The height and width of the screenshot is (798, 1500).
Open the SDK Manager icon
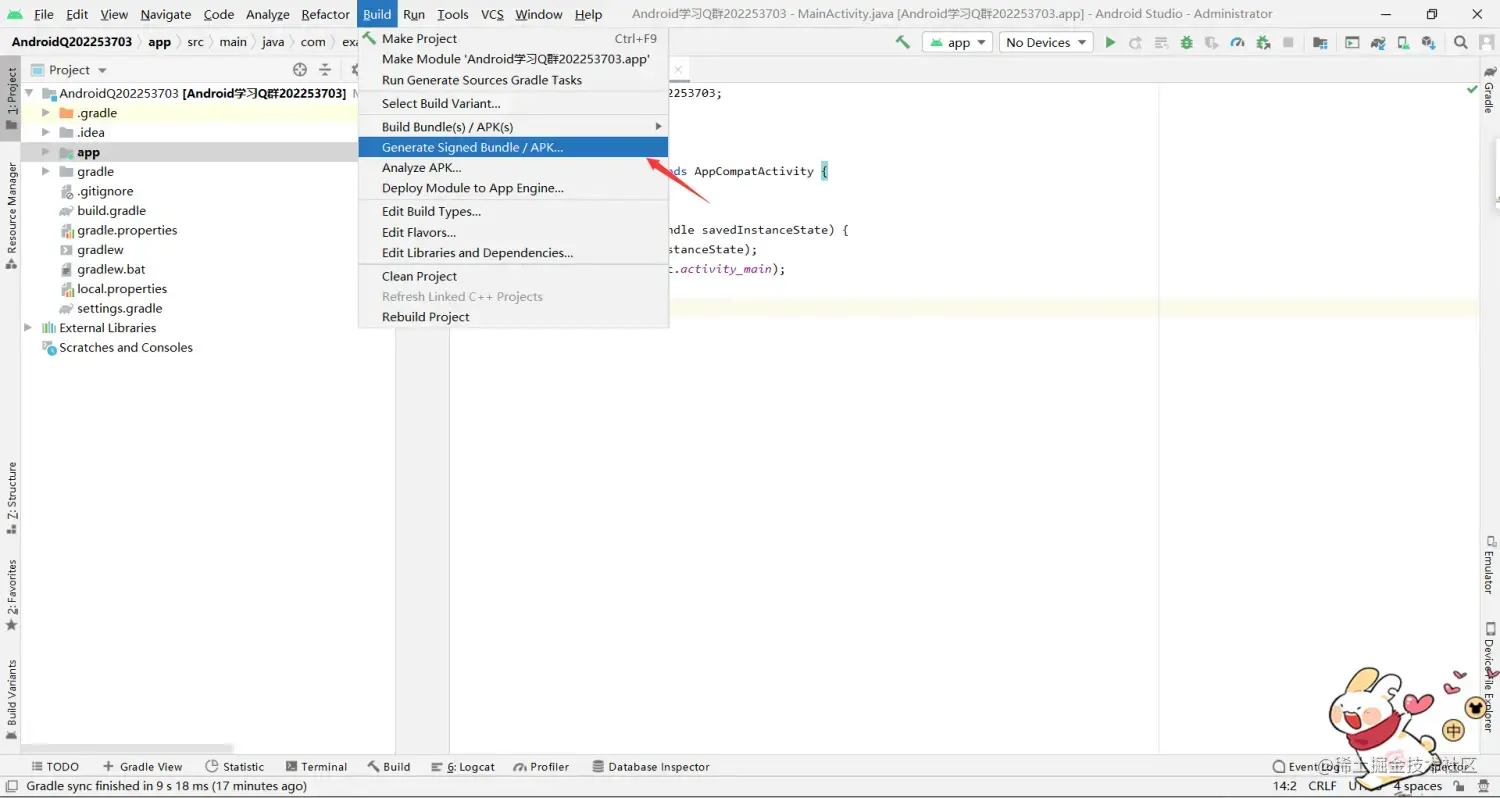click(1429, 42)
